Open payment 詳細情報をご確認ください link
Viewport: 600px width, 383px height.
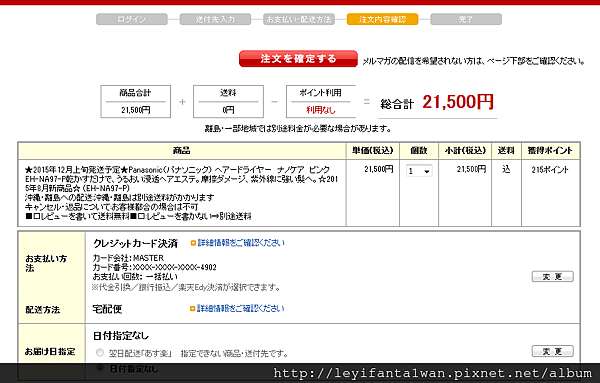coord(241,243)
